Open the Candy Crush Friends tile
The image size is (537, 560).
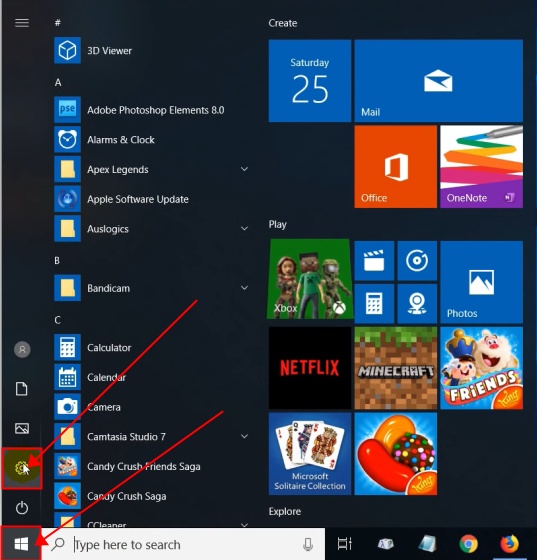pyautogui.click(x=482, y=368)
